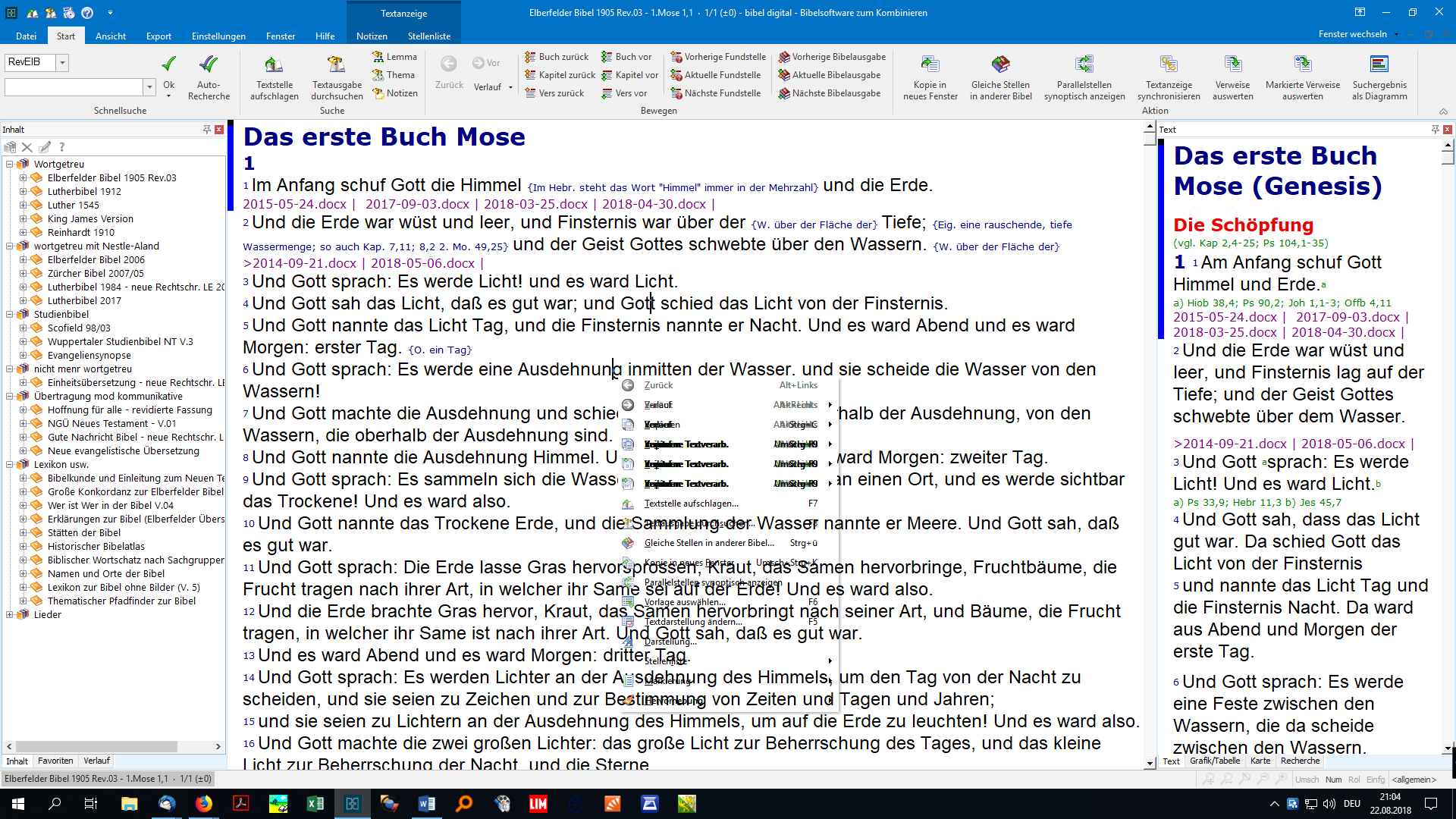Switch to the Favoriten tab
Viewport: 1456px width, 819px height.
pos(55,761)
